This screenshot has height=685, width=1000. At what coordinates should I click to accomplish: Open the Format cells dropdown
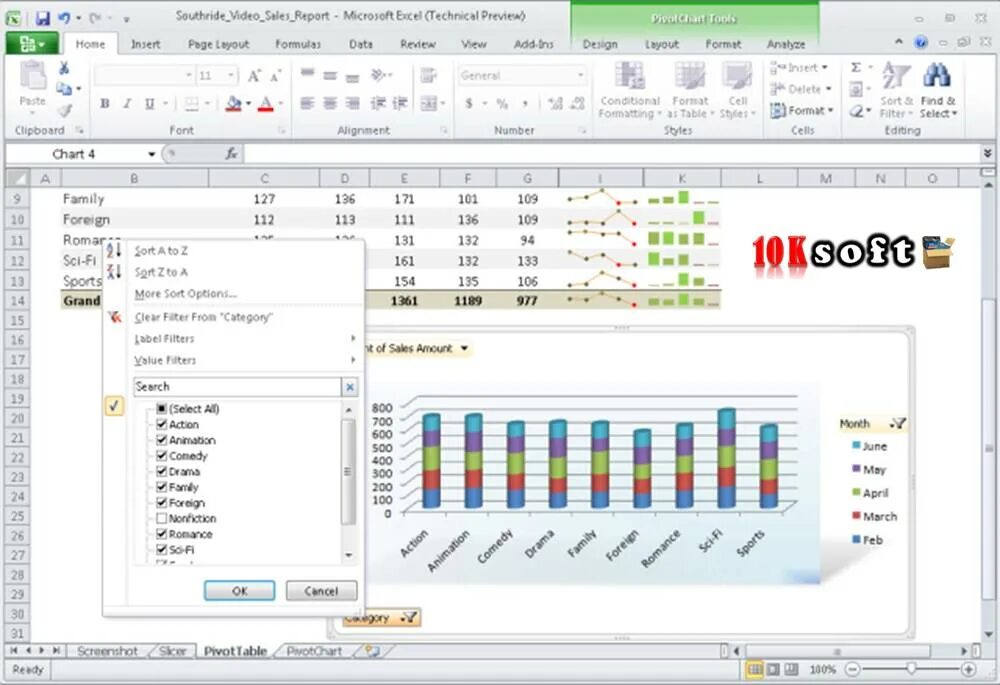(802, 111)
